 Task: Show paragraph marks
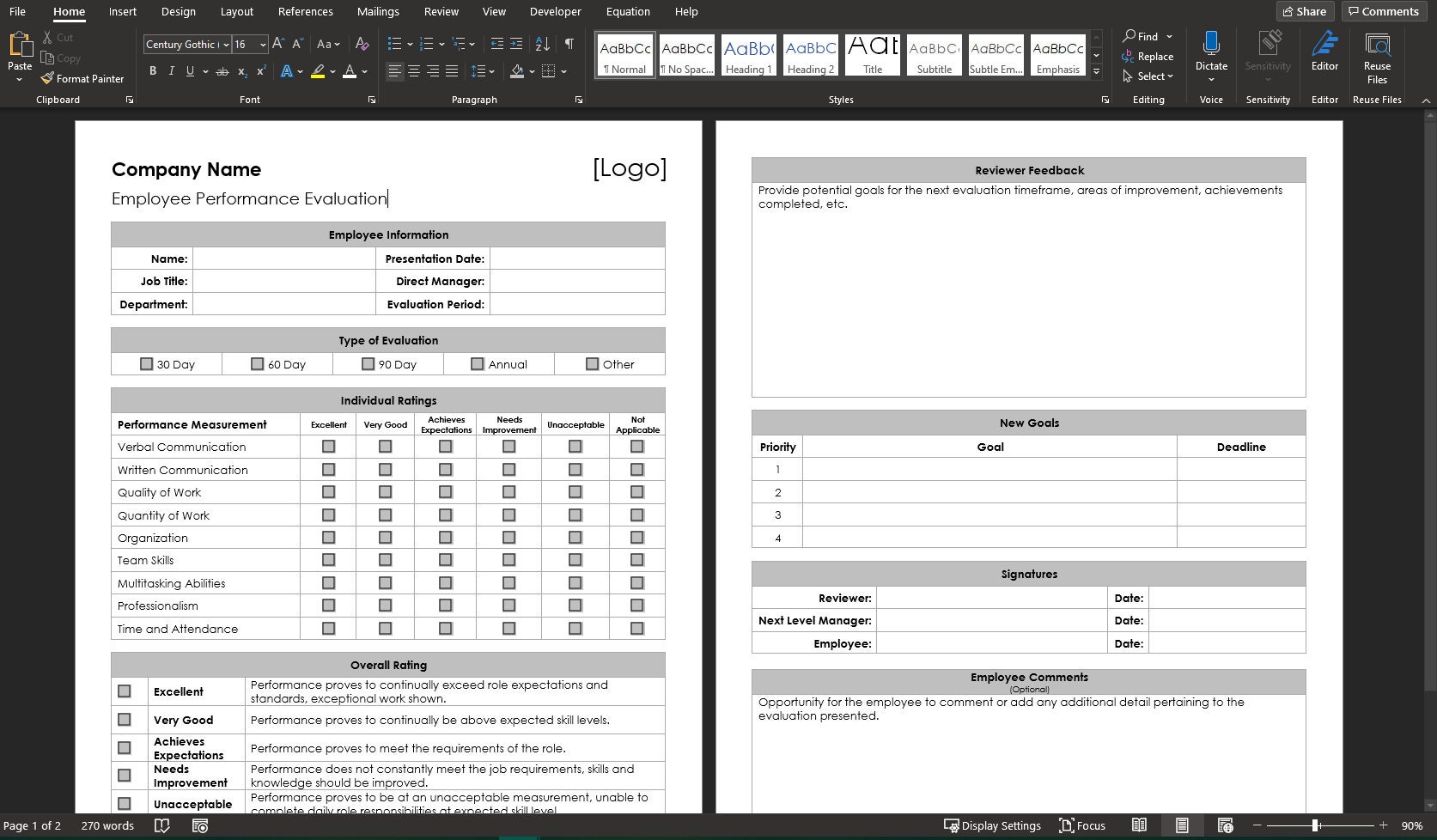[568, 44]
